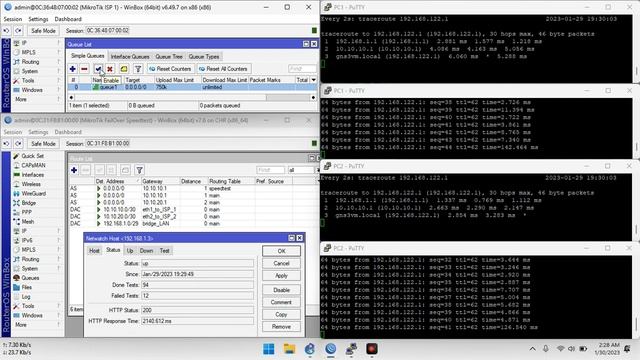Add a new simple queue with plus icon

click(73, 69)
